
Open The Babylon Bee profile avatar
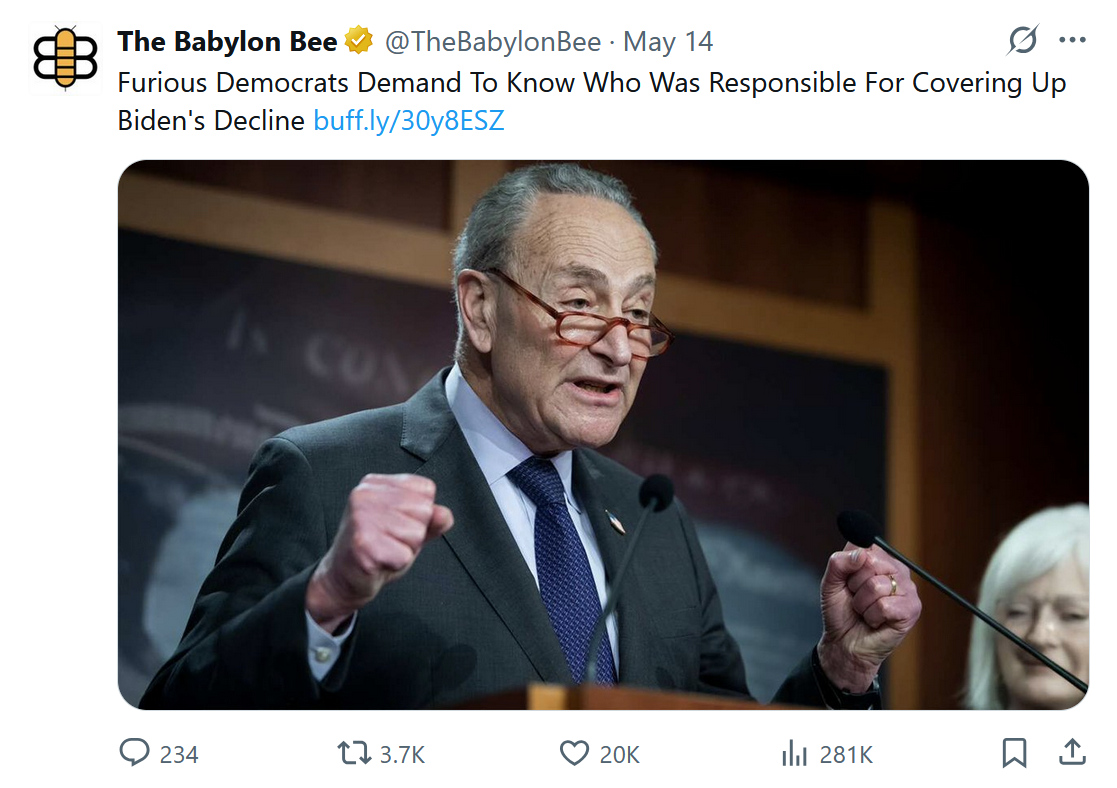66,57
